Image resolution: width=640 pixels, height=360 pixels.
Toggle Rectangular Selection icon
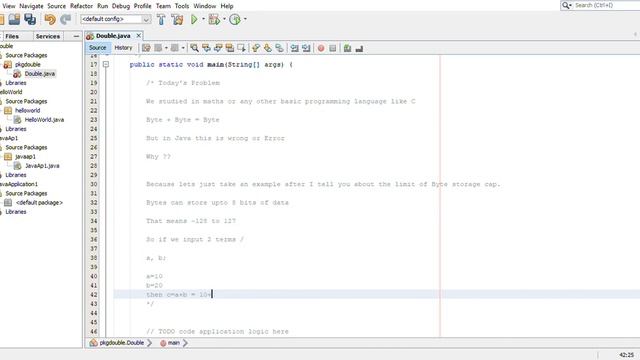pos(242,48)
